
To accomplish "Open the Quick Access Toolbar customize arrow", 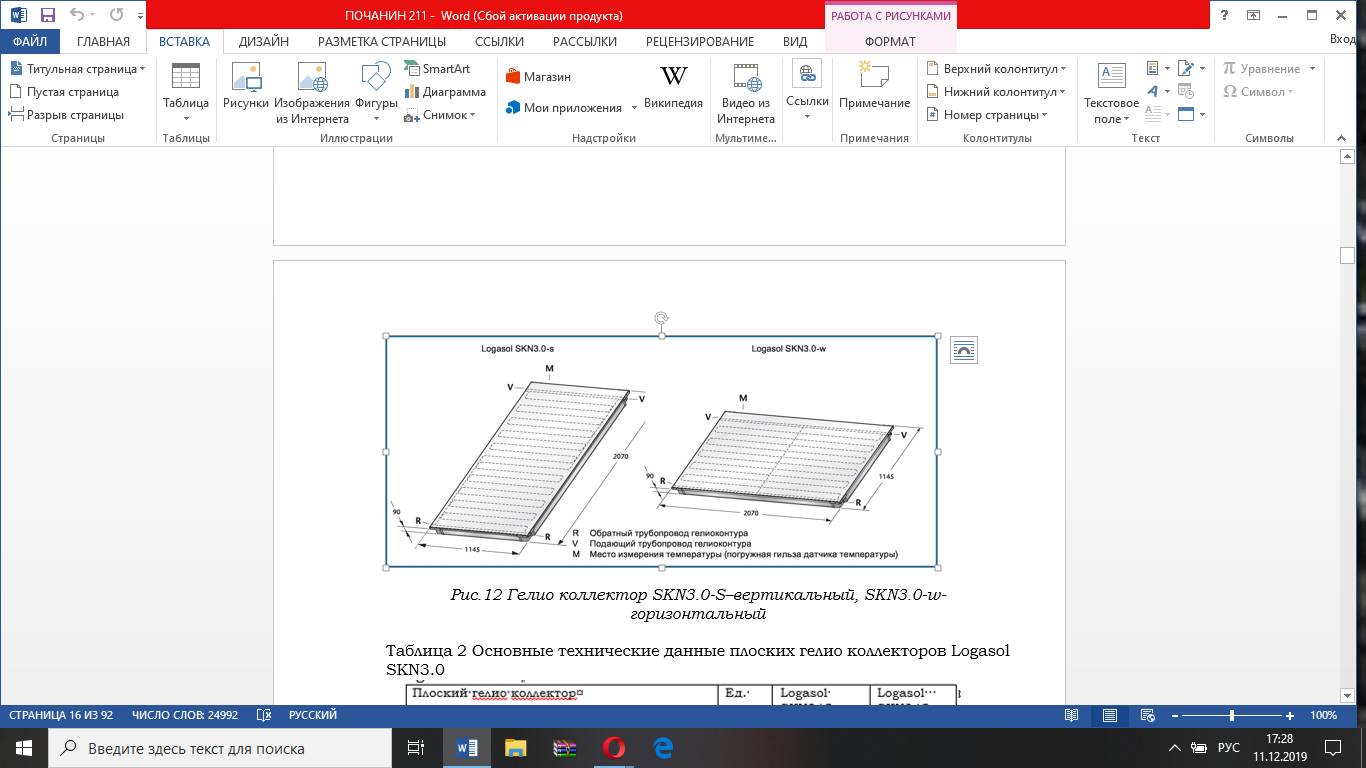I will pos(139,16).
